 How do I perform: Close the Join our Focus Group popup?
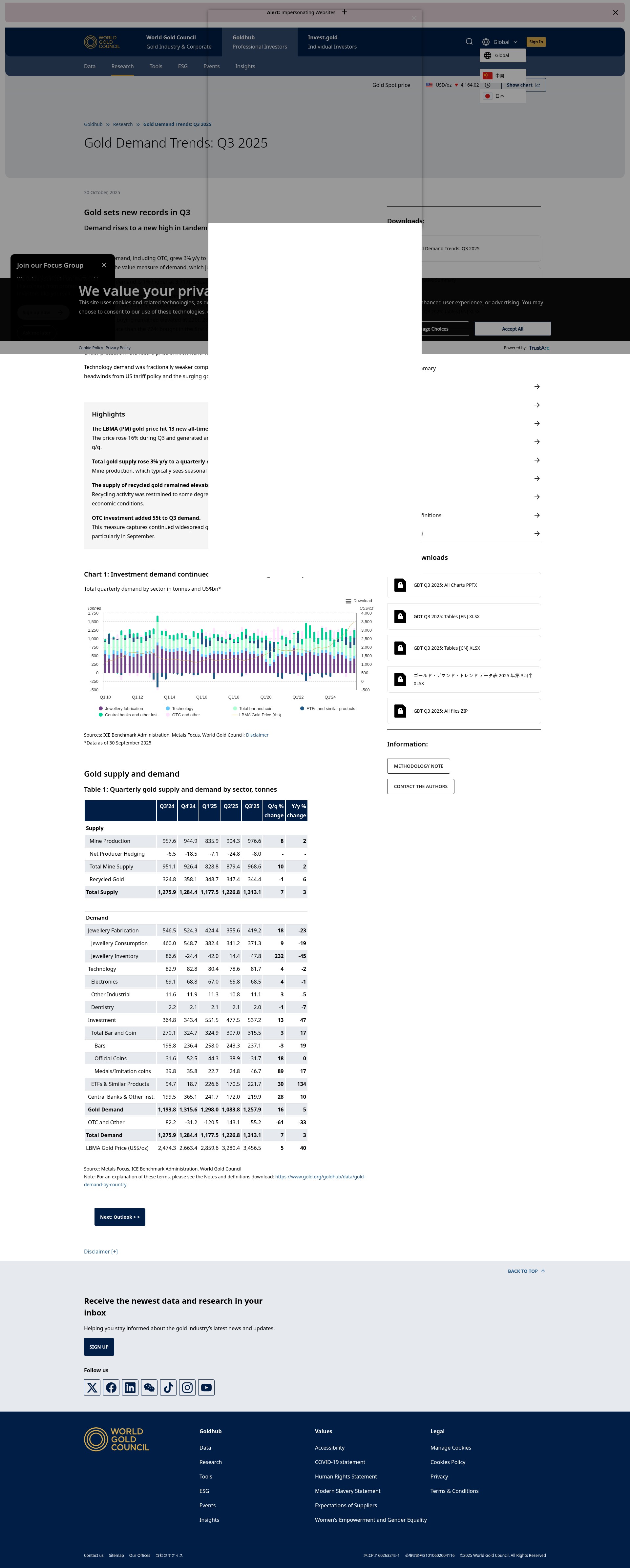(104, 265)
